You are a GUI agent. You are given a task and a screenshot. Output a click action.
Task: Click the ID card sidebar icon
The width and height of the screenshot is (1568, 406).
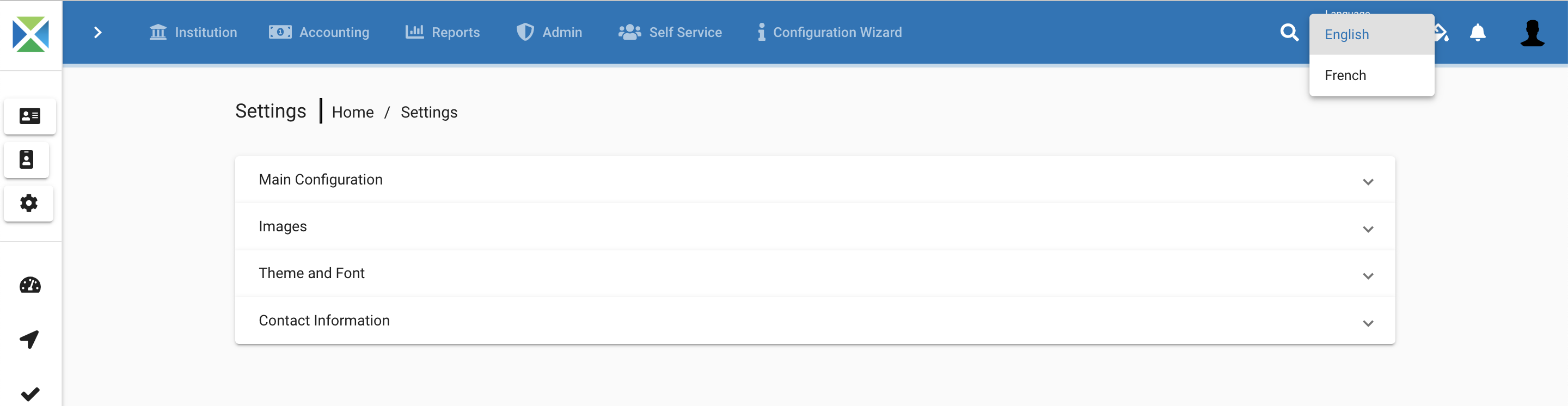(x=30, y=116)
